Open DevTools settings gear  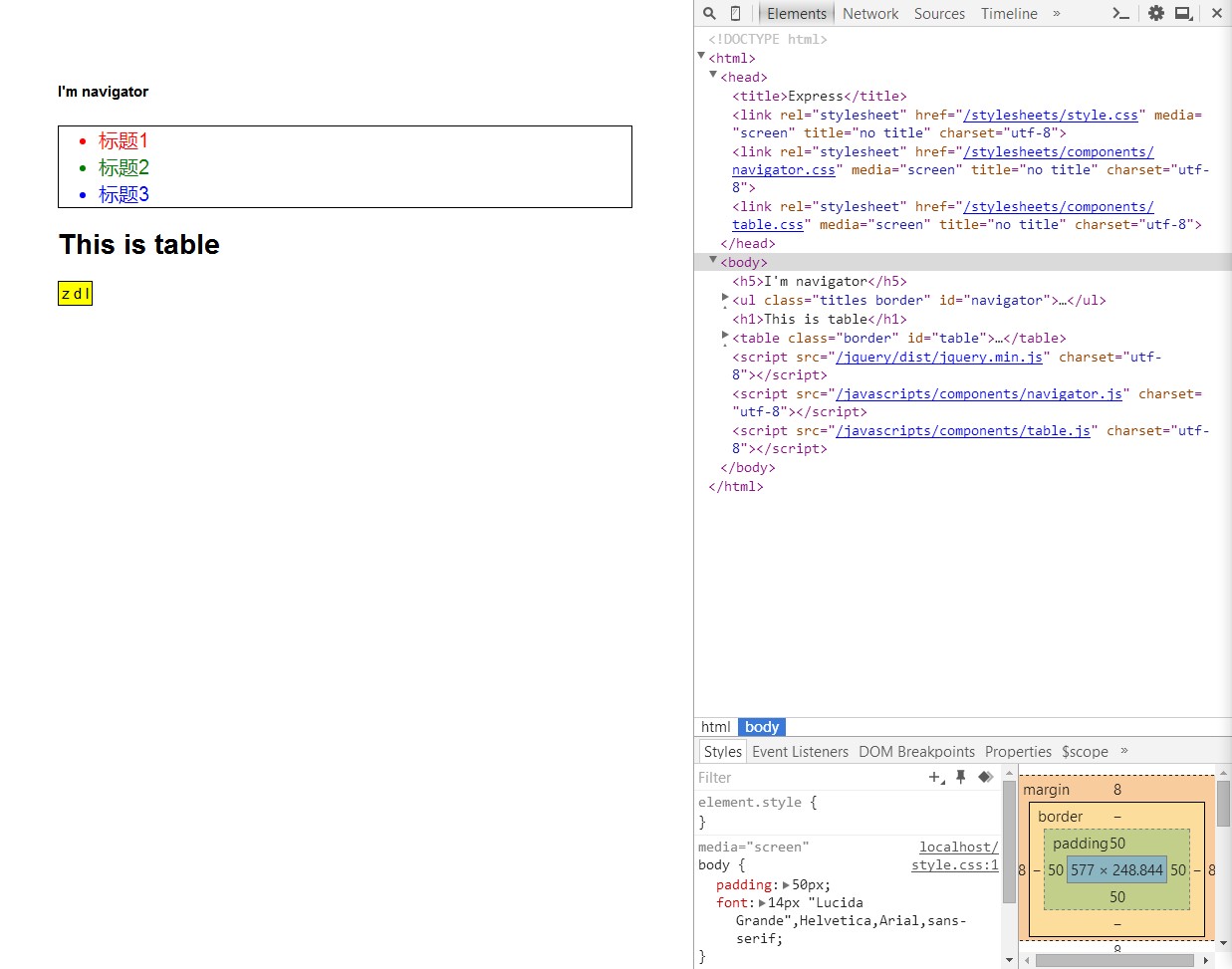1155,13
